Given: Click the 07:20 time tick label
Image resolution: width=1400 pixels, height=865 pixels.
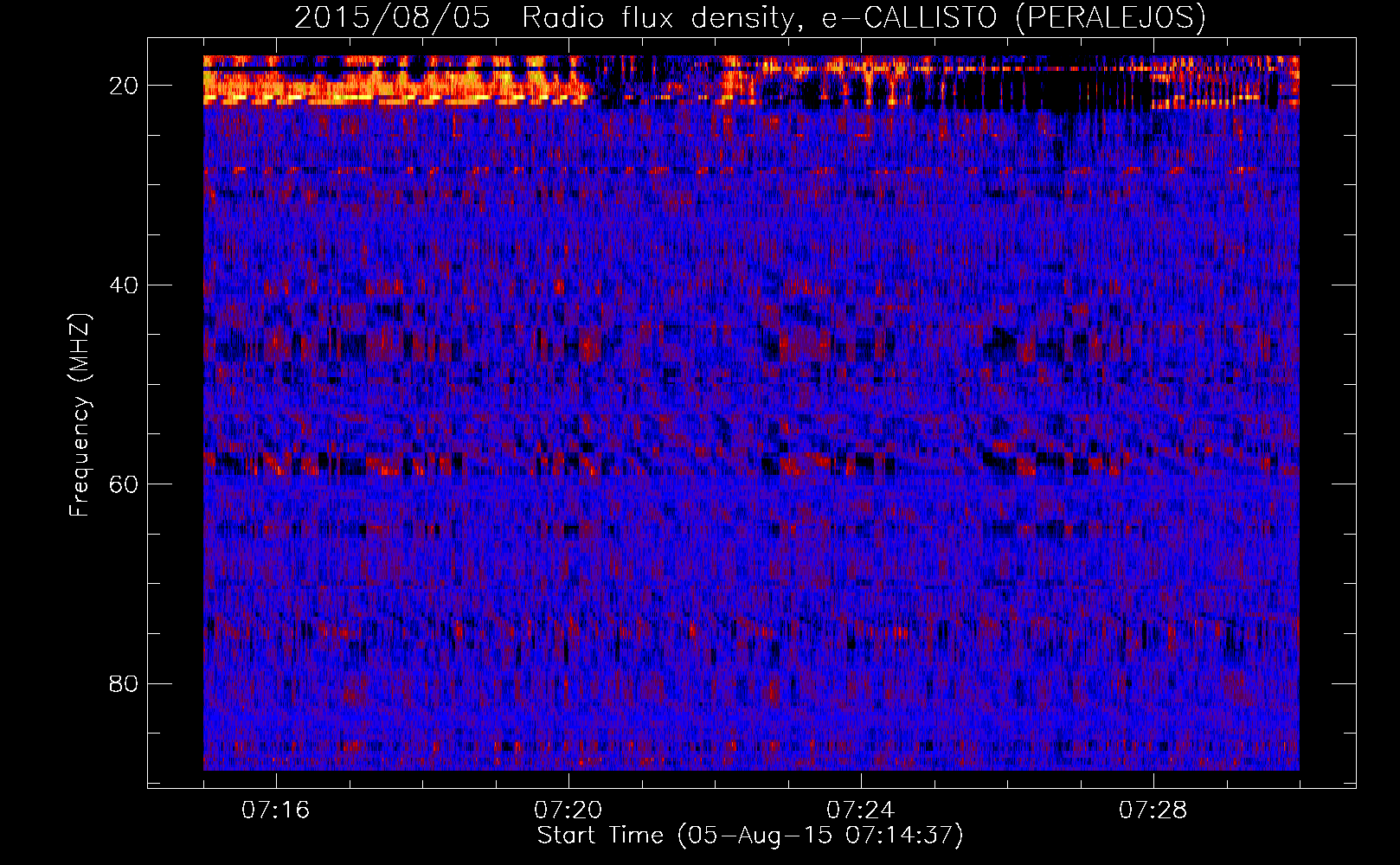Looking at the screenshot, I should point(568,811).
